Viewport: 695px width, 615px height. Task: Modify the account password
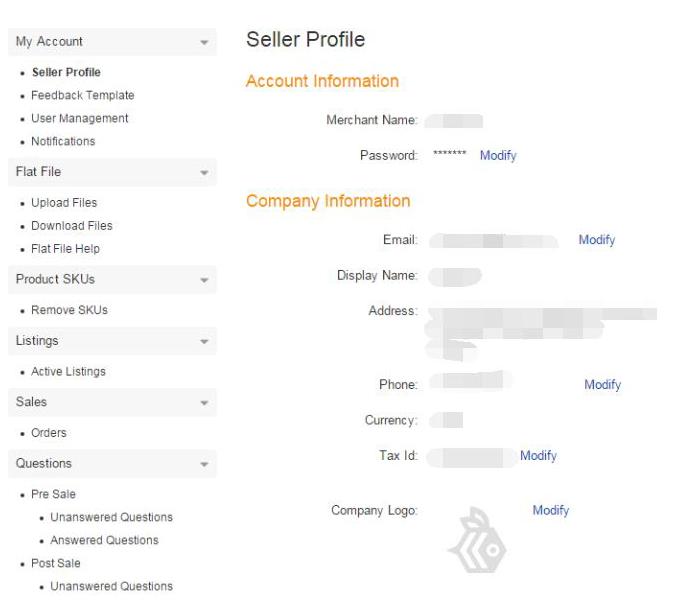[498, 155]
